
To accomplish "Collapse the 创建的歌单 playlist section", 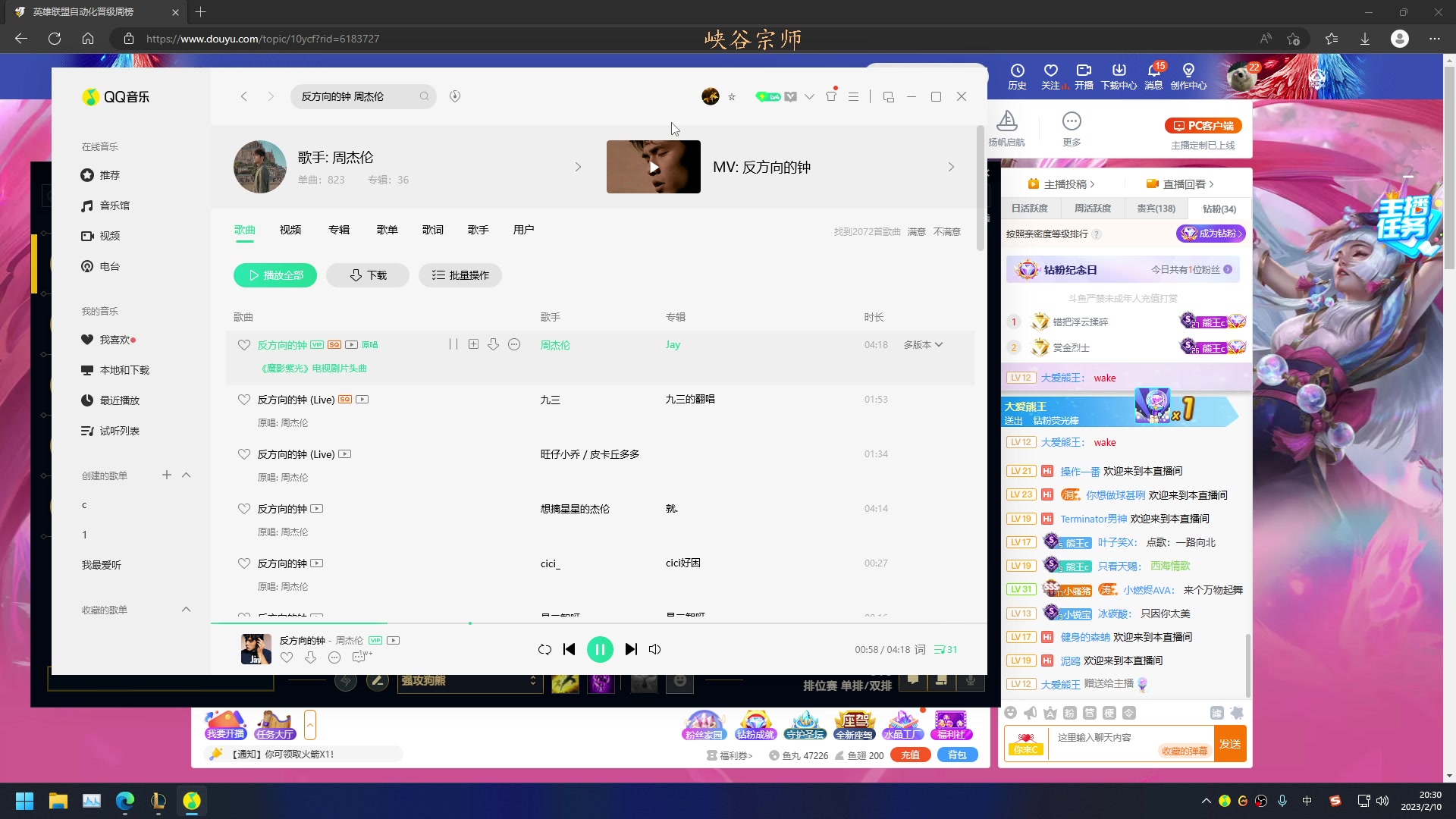I will point(187,475).
